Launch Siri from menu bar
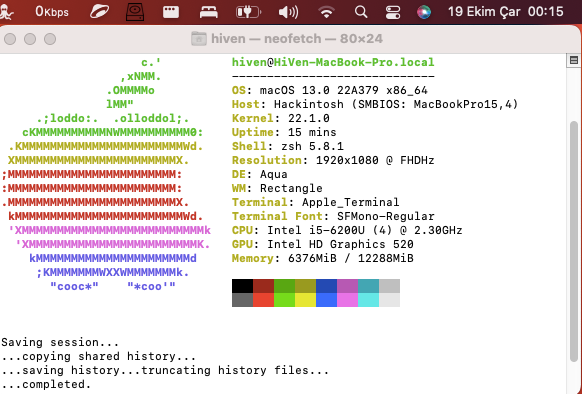This screenshot has width=582, height=394. pyautogui.click(x=424, y=12)
